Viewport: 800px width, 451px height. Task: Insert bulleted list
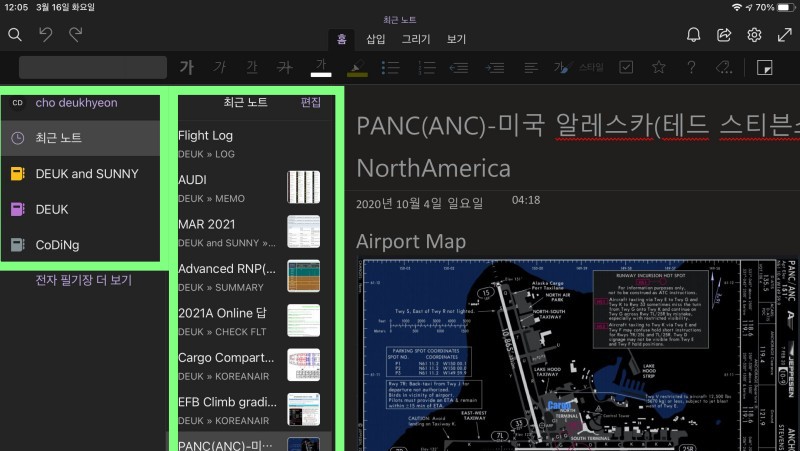click(x=390, y=67)
